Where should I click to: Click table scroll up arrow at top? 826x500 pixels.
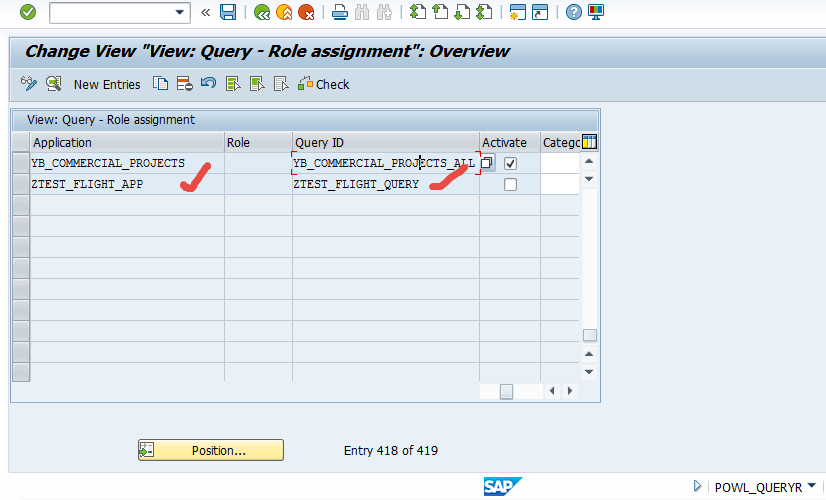point(589,161)
